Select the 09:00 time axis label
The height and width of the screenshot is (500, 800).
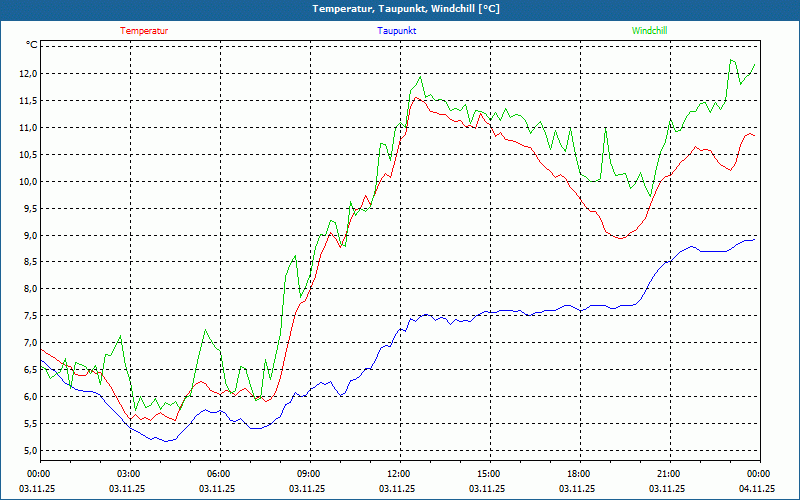tap(309, 474)
